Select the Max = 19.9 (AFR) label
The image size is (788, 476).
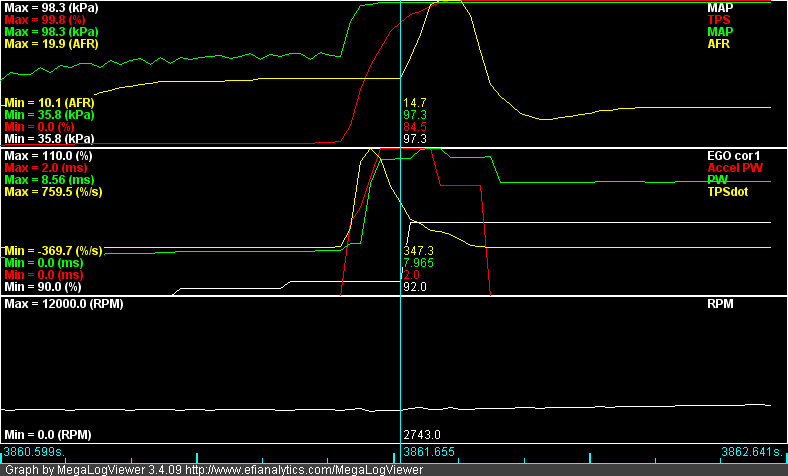coord(50,44)
